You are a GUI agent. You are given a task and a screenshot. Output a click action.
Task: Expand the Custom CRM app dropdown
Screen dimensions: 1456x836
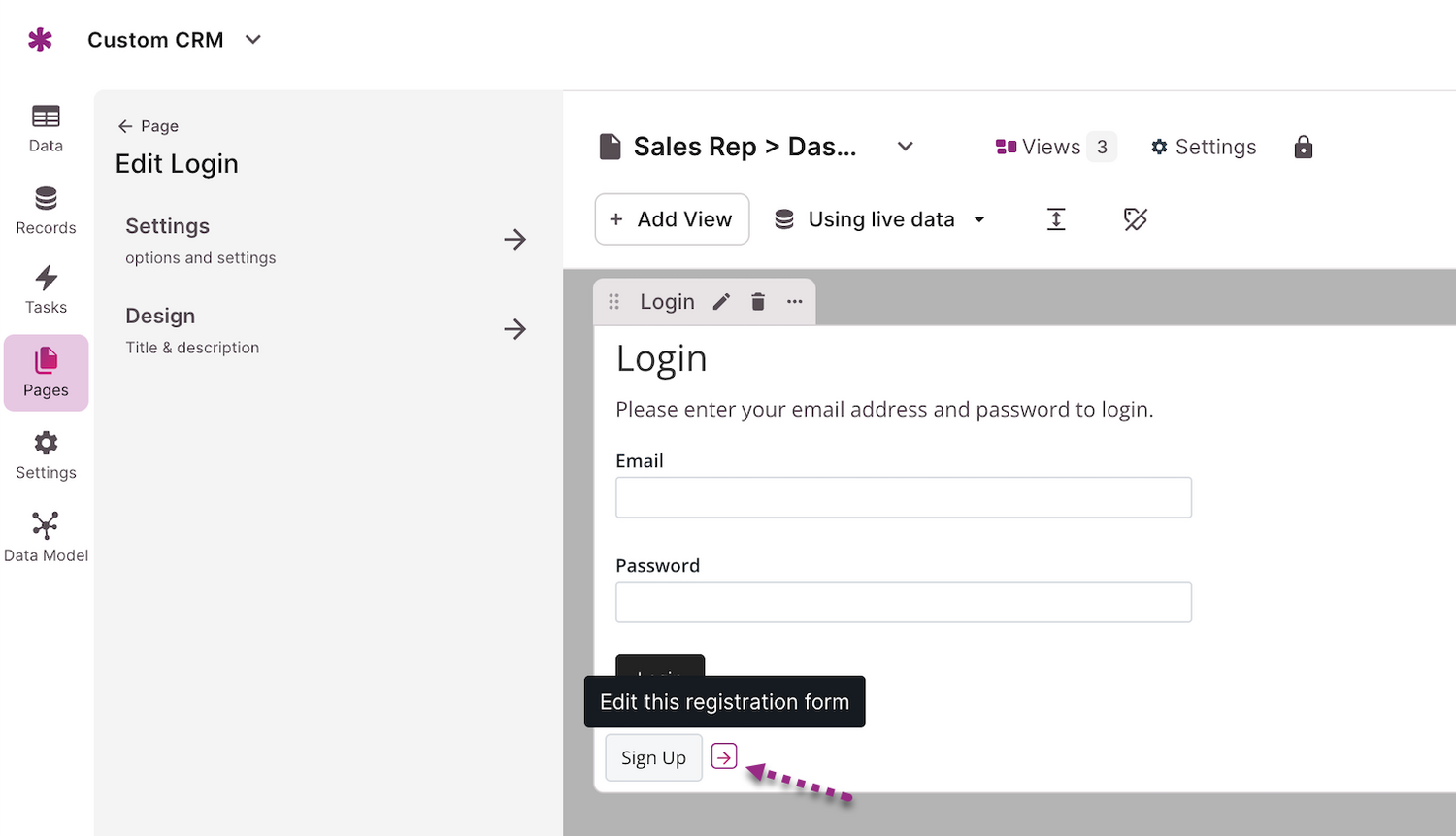253,40
